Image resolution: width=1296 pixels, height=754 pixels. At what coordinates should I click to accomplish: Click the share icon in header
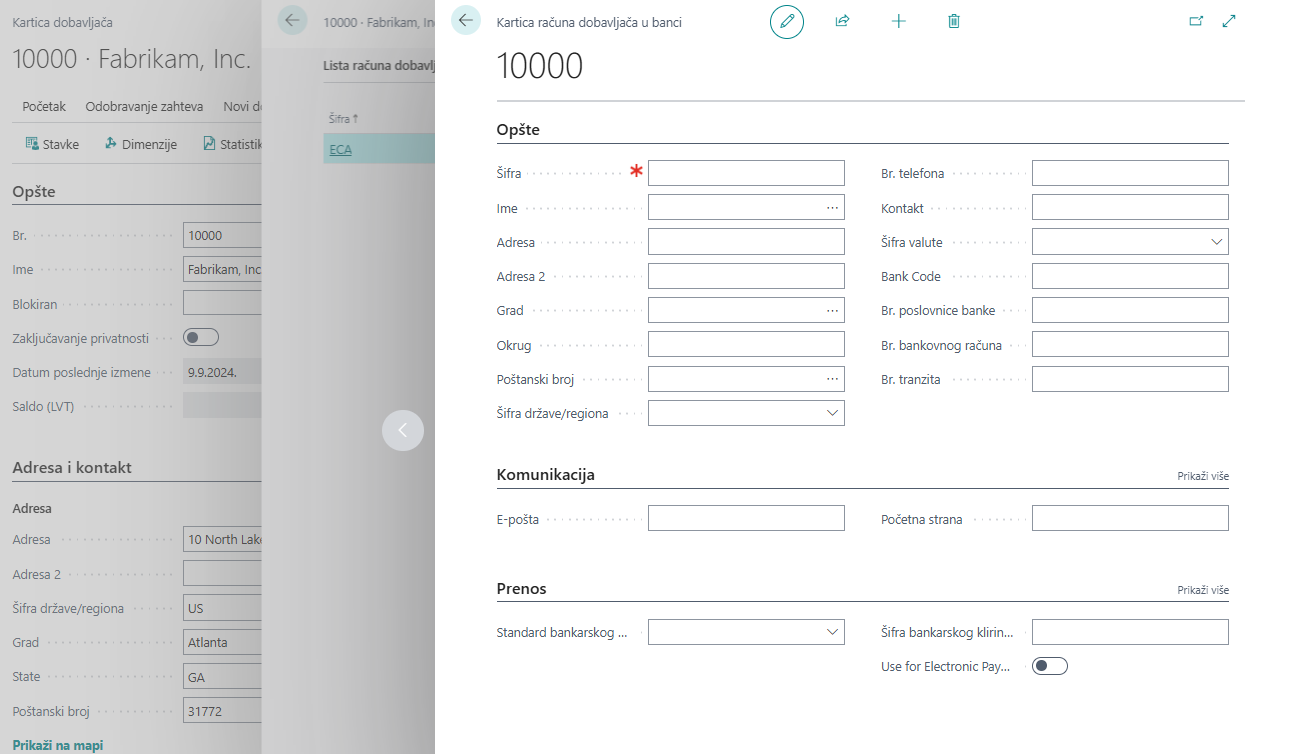pyautogui.click(x=842, y=21)
